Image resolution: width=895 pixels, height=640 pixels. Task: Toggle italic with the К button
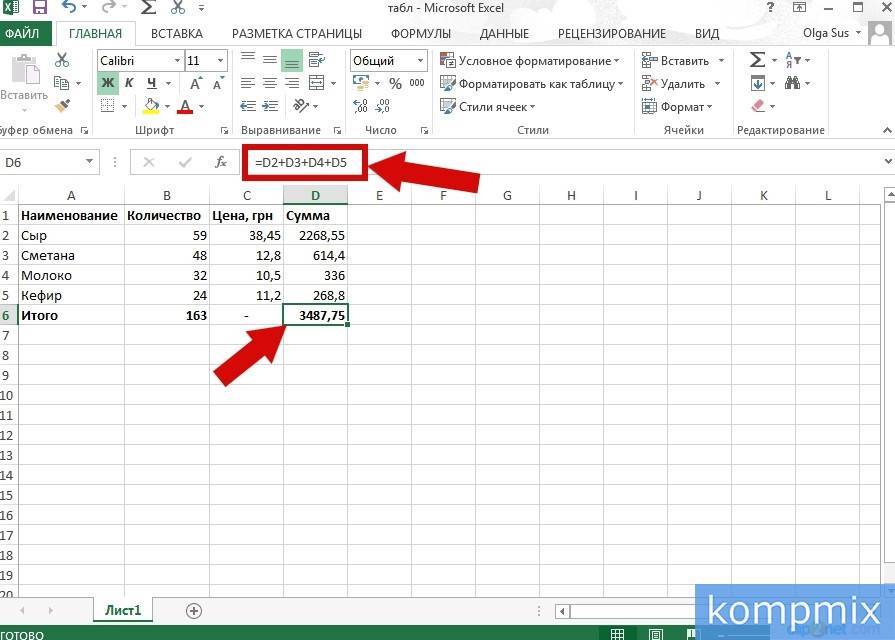[129, 82]
